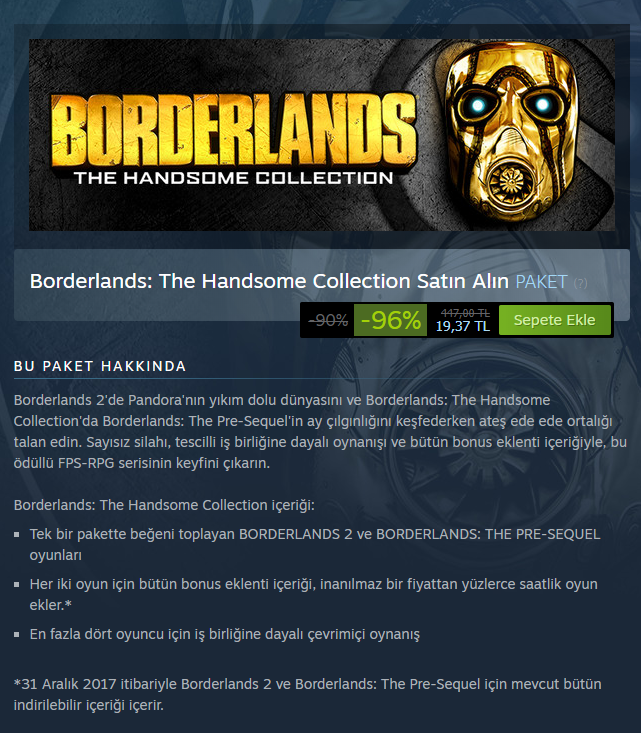Click the PAKET label next to title
641x733 pixels.
click(x=541, y=282)
